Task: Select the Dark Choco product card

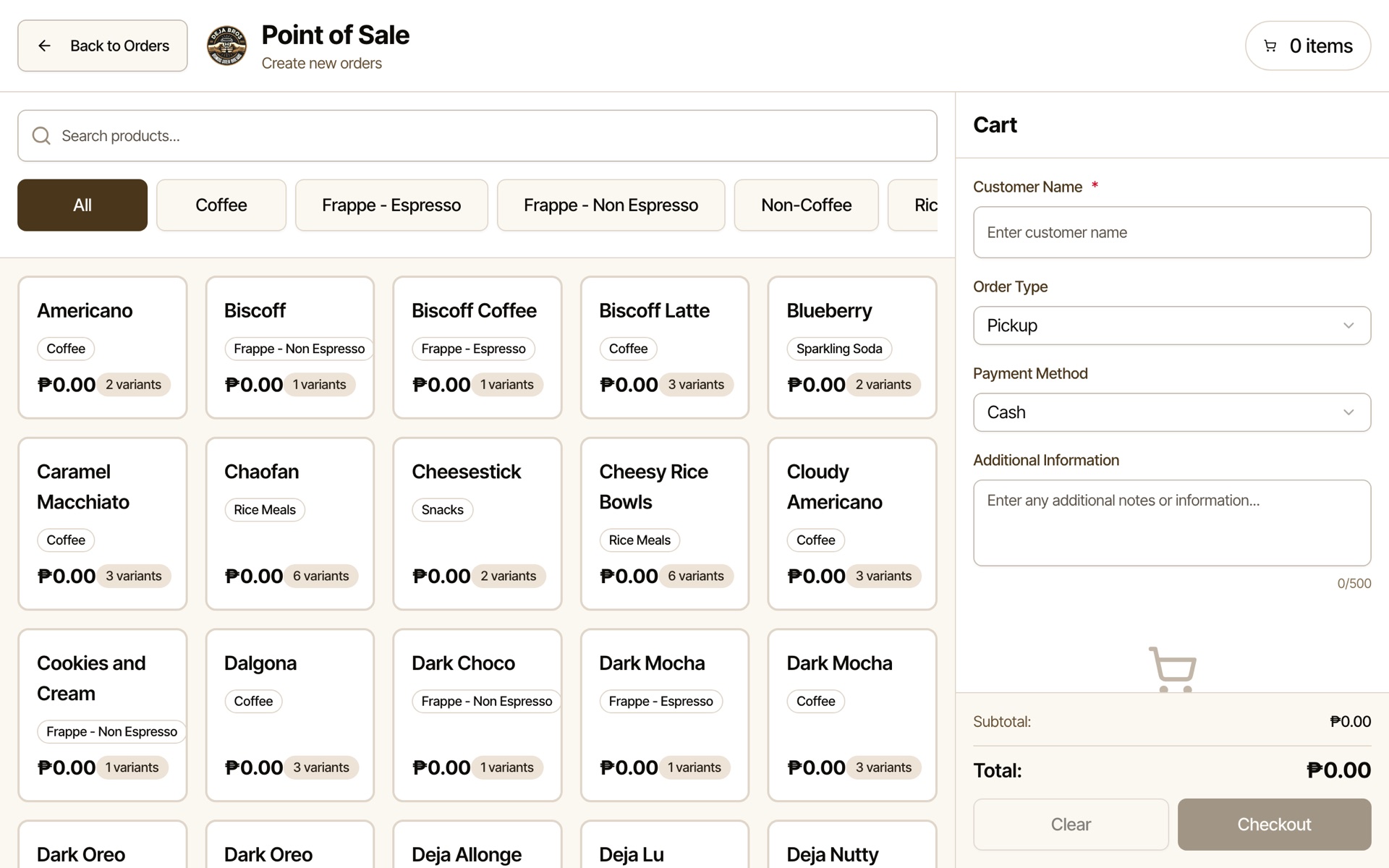Action: point(477,715)
